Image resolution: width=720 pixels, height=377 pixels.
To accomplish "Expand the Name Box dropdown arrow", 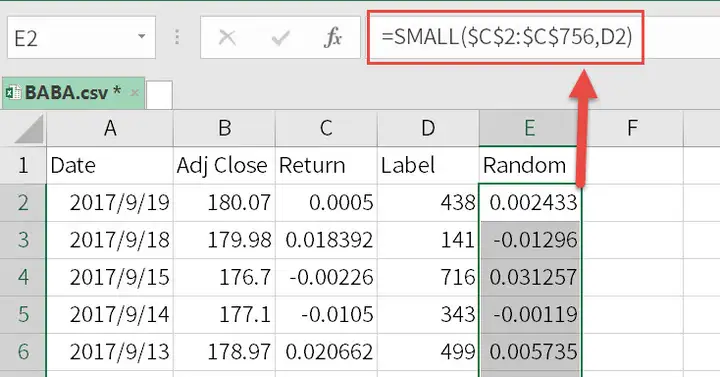I will (141, 37).
